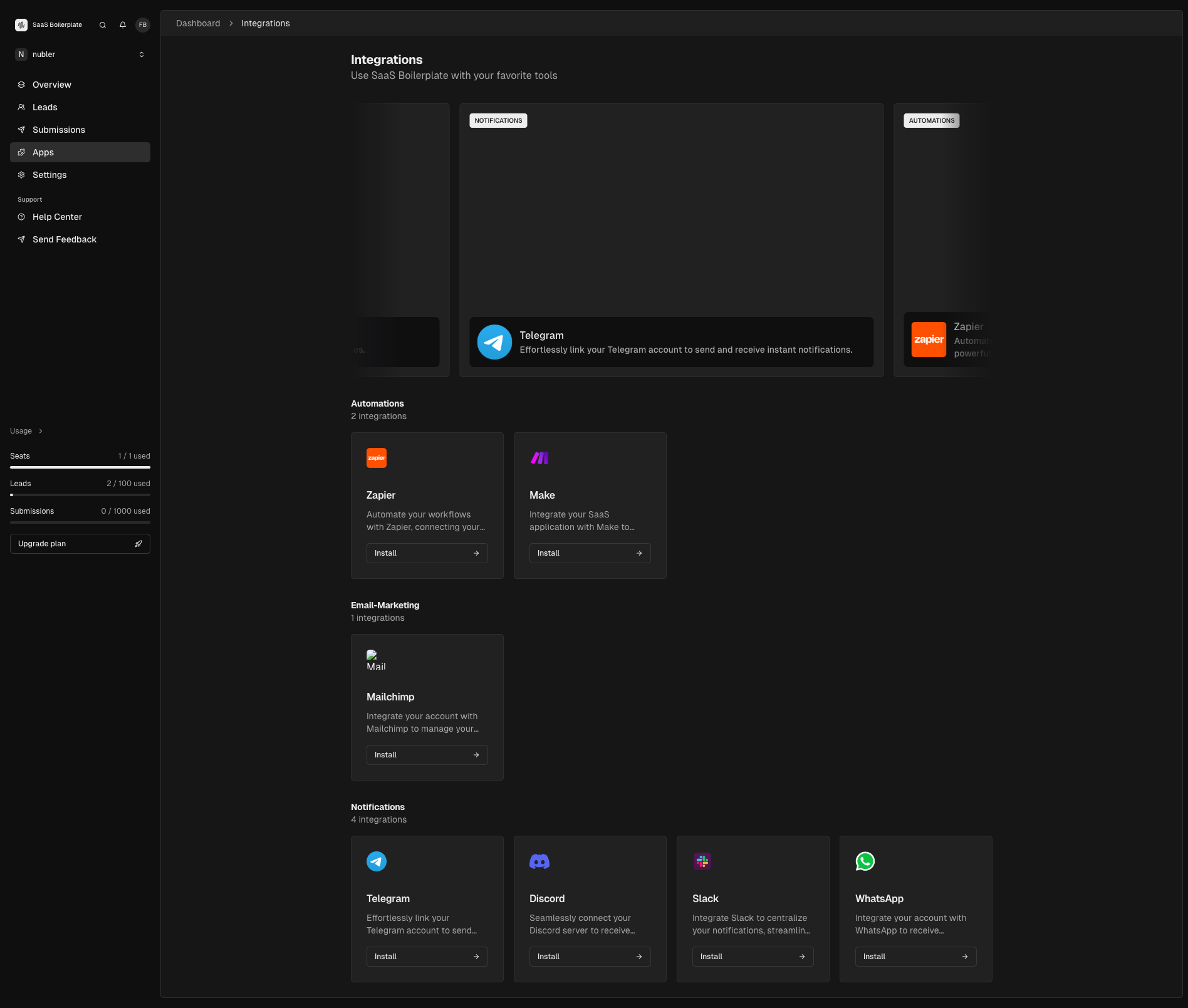Click the Upgrade plan button
1188x1008 pixels.
[x=80, y=544]
